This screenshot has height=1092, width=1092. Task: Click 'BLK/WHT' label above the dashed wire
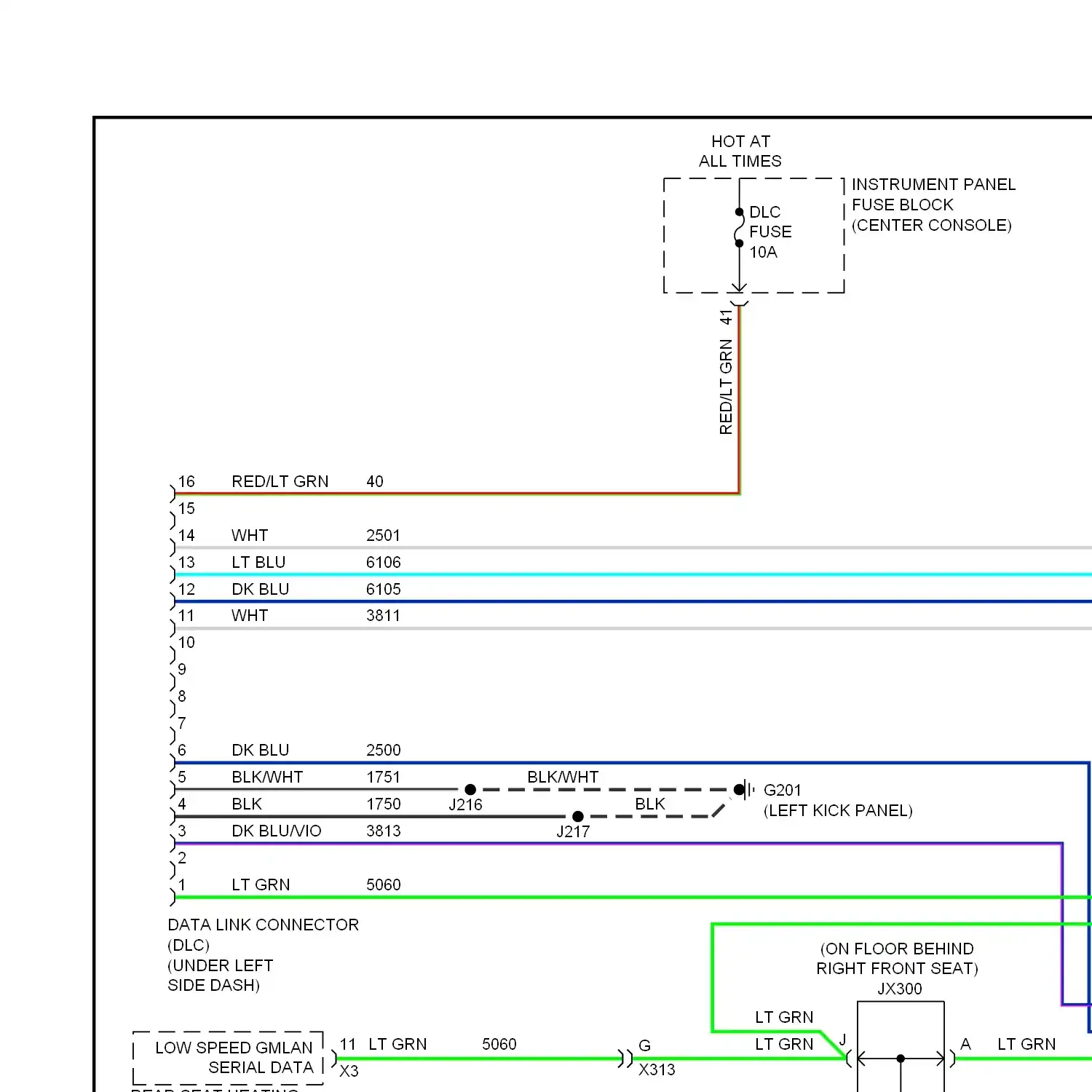[x=563, y=777]
